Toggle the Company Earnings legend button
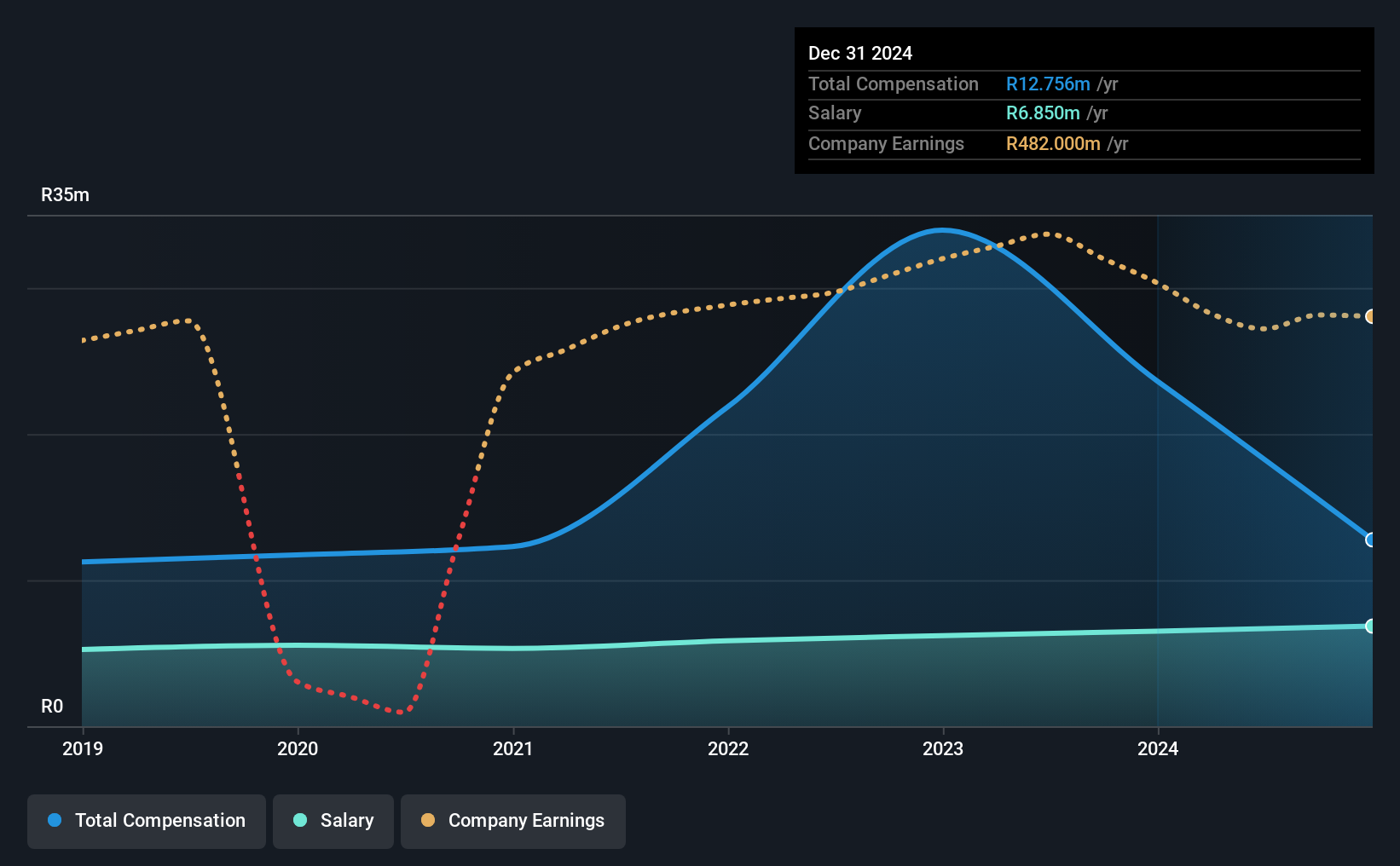 click(x=513, y=821)
